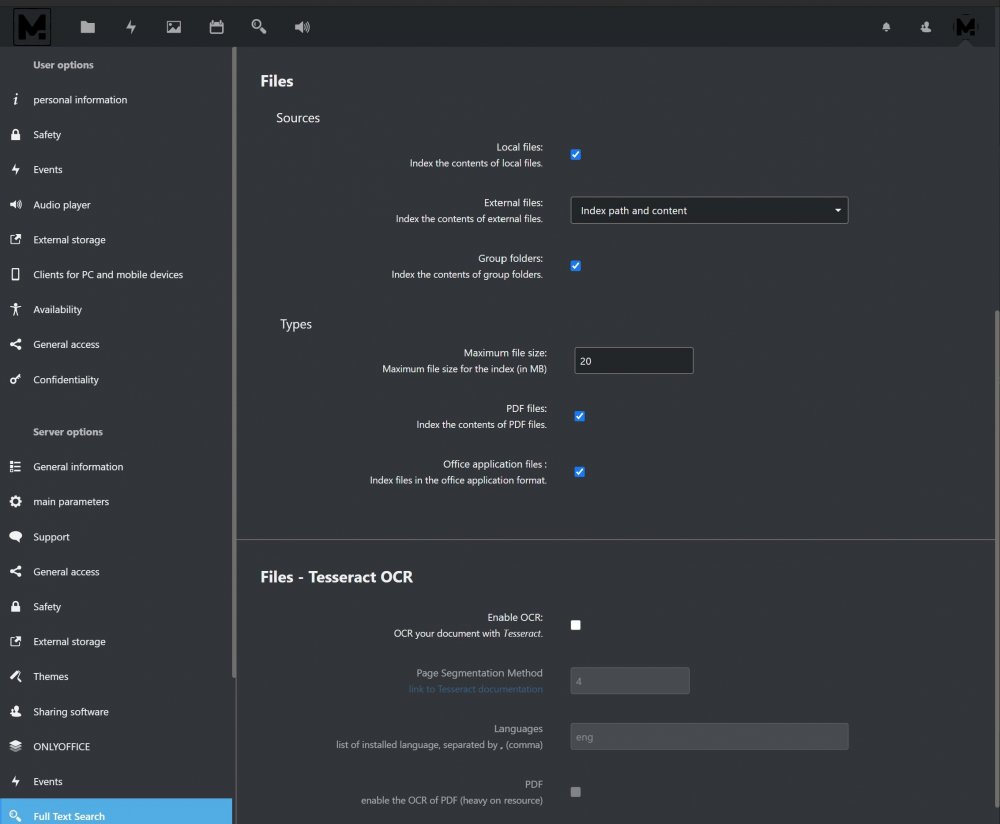Click the Sources subheading
The image size is (1000, 824).
point(298,118)
